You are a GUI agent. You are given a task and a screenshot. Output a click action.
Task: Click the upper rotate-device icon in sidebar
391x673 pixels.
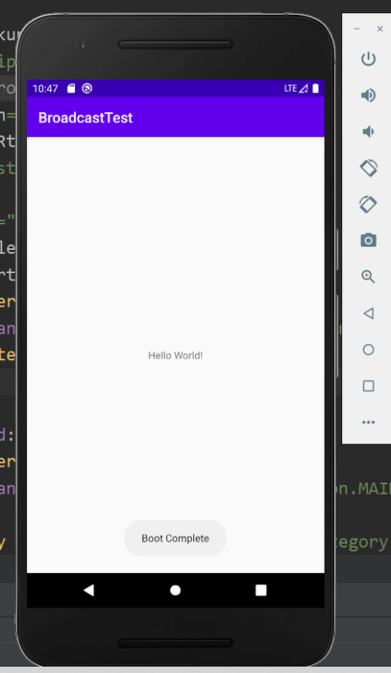click(368, 168)
